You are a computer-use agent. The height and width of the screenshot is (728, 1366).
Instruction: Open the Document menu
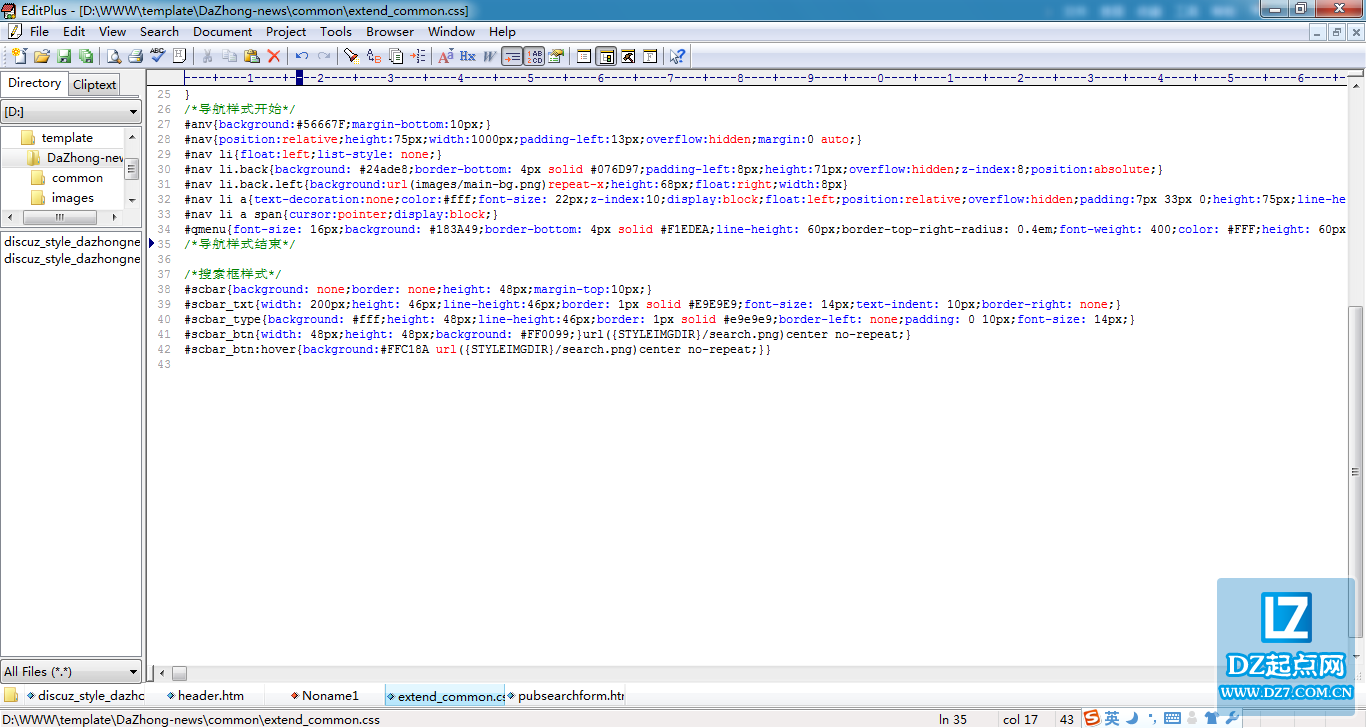223,31
